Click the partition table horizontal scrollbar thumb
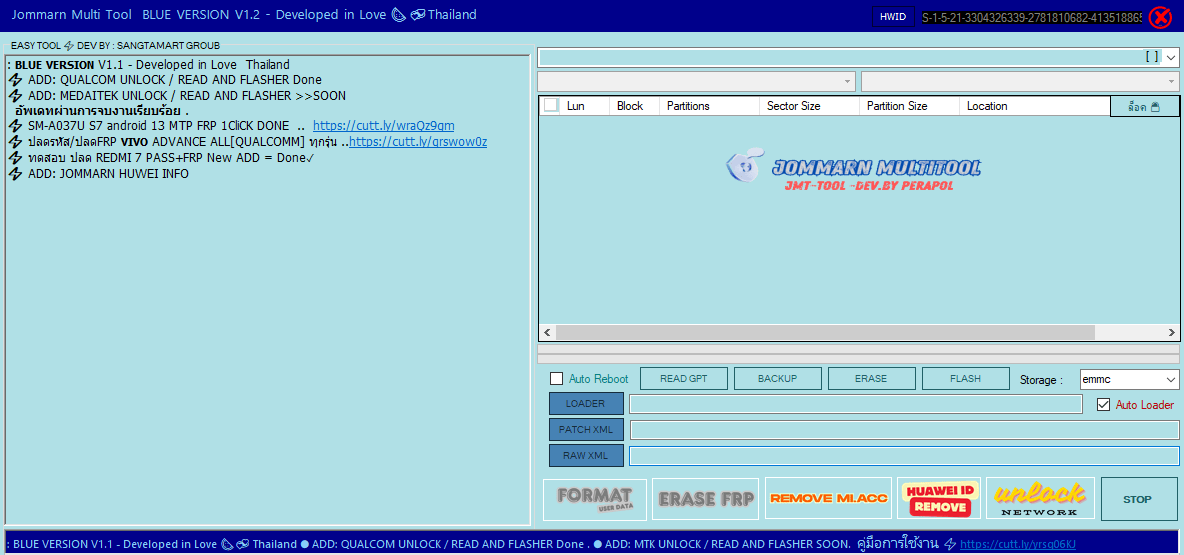 [x=825, y=332]
